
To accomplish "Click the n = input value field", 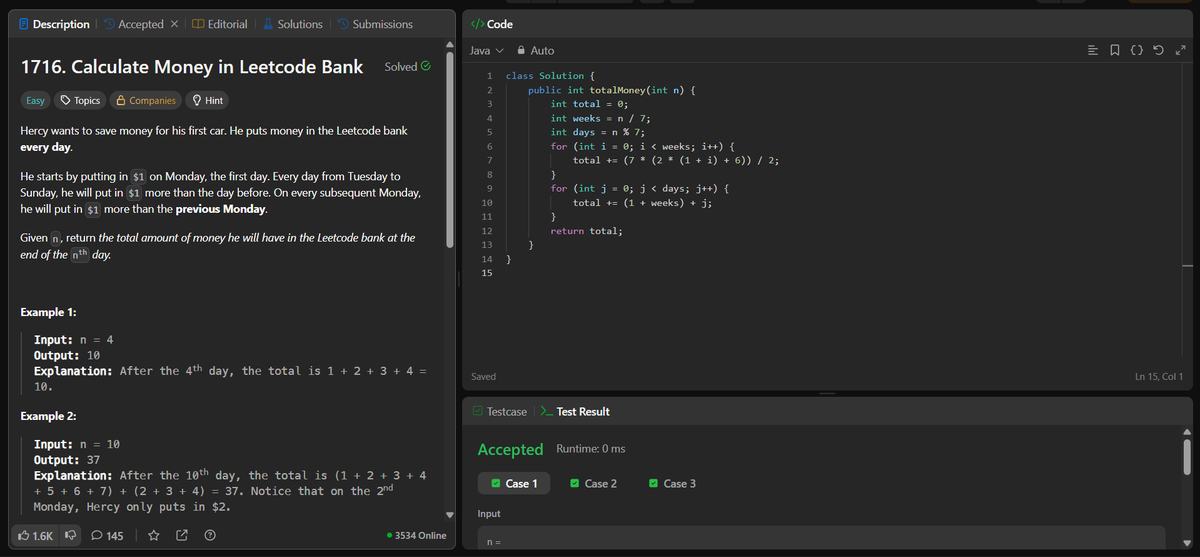I will (822, 540).
